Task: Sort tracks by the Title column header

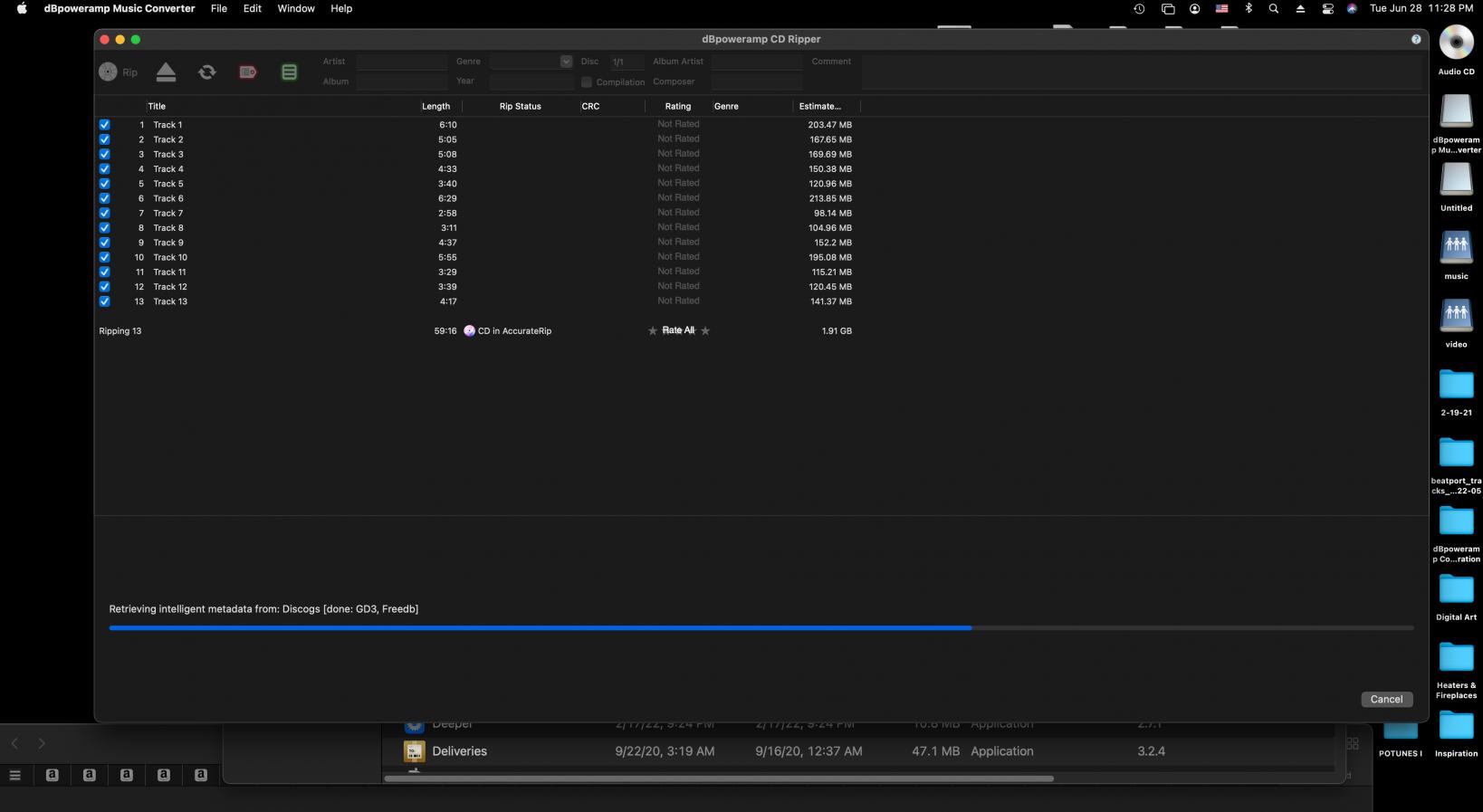Action: coord(157,106)
